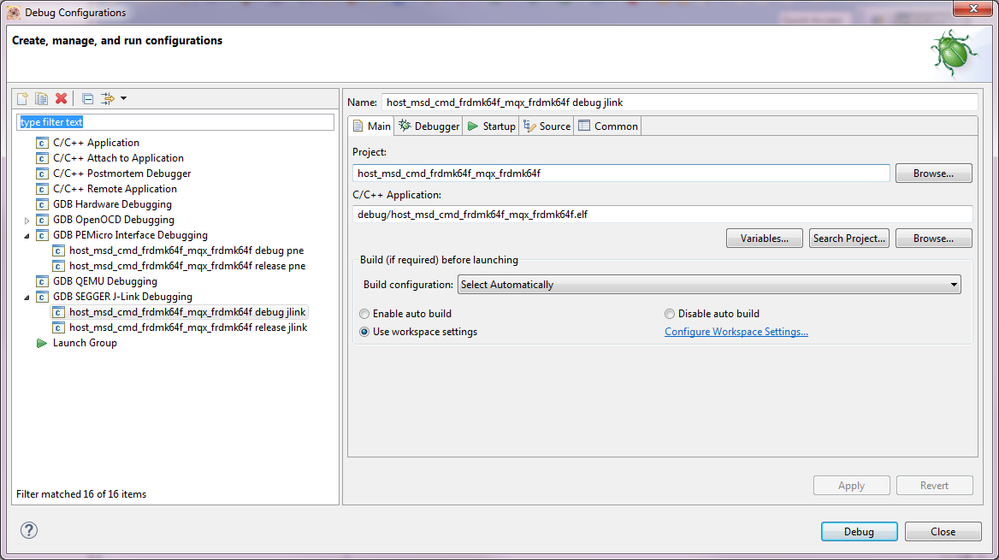The height and width of the screenshot is (560, 999).
Task: Switch to the Common tab
Action: 608,126
